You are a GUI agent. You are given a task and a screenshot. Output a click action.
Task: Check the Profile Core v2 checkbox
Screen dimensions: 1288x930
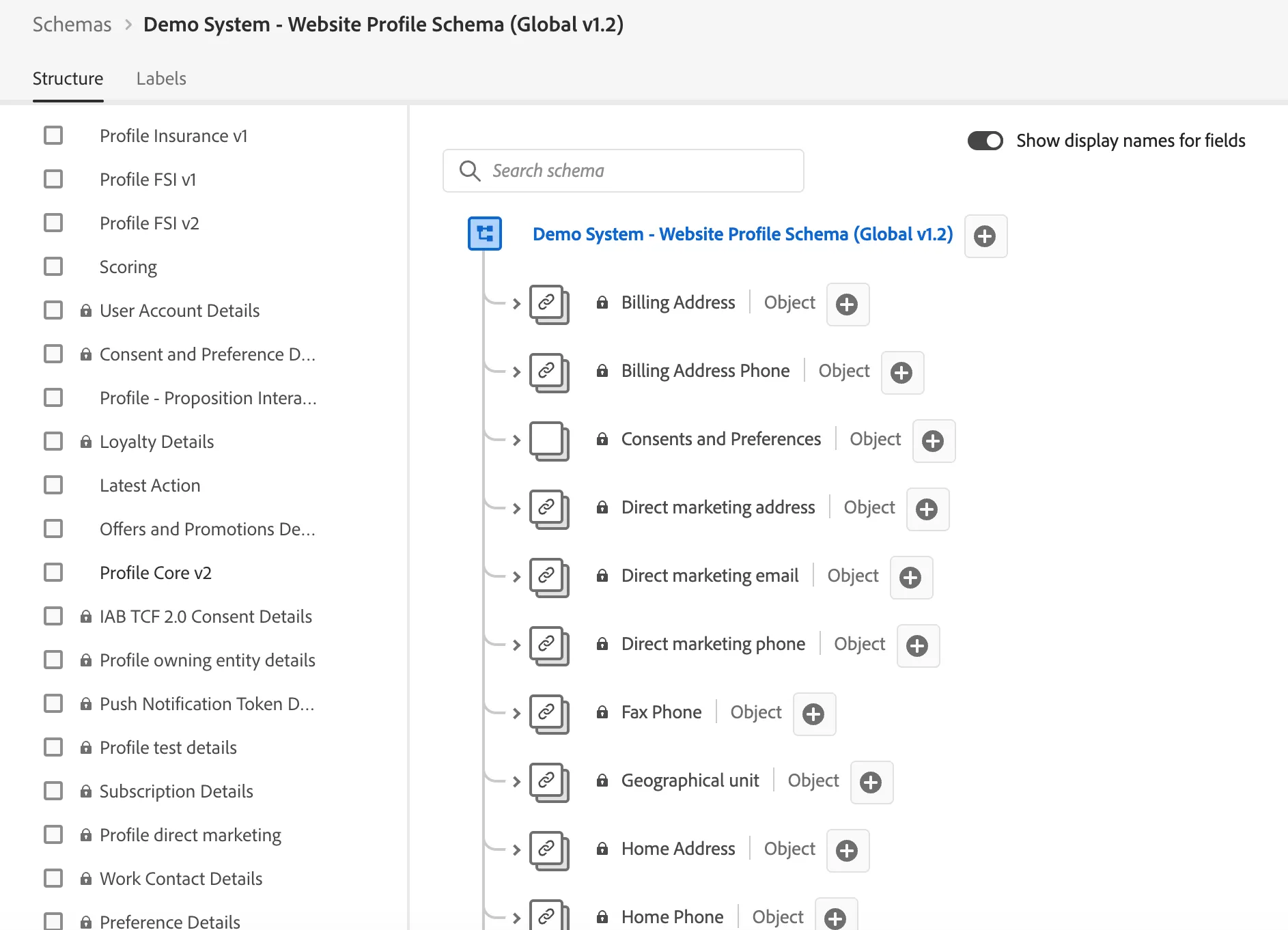[x=53, y=572]
